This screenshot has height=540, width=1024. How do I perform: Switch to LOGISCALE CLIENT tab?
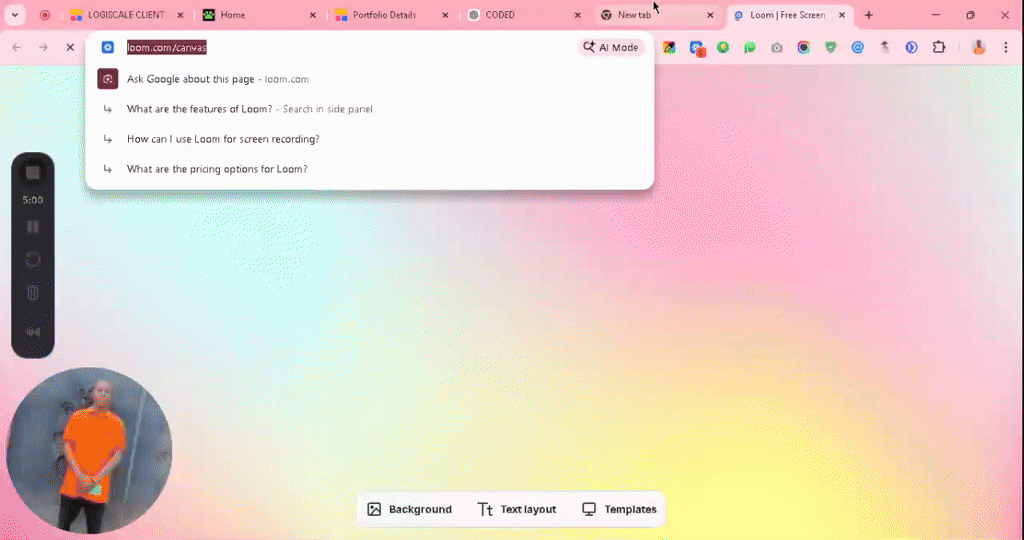pos(127,15)
